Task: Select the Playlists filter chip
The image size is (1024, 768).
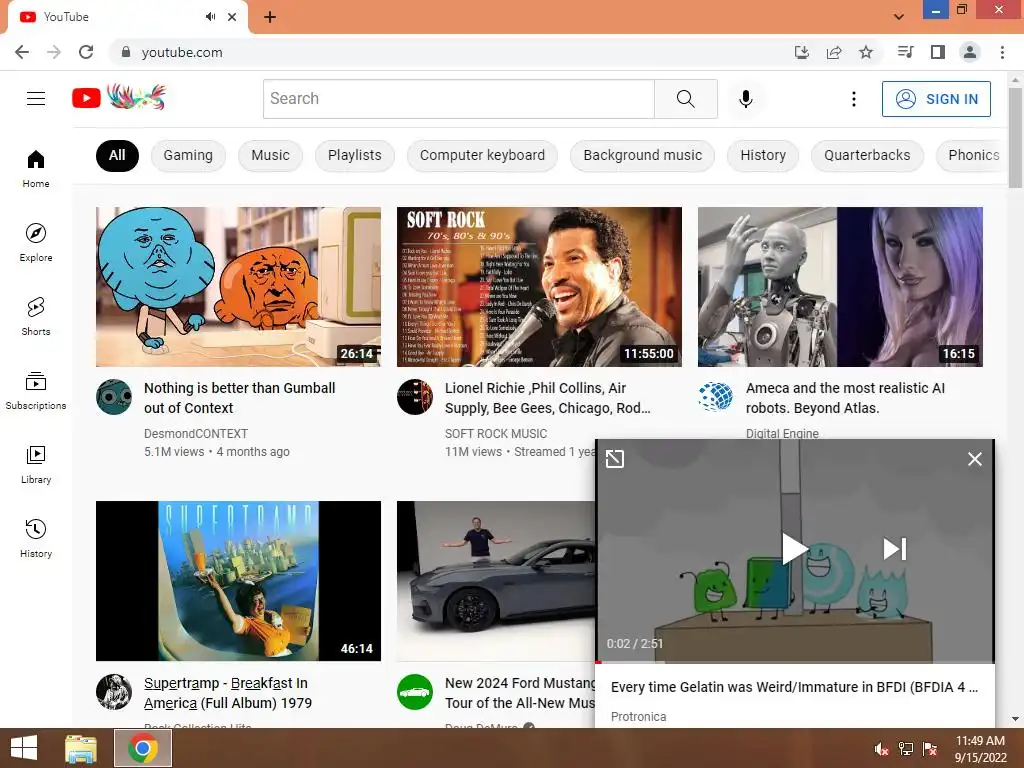Action: (x=355, y=155)
